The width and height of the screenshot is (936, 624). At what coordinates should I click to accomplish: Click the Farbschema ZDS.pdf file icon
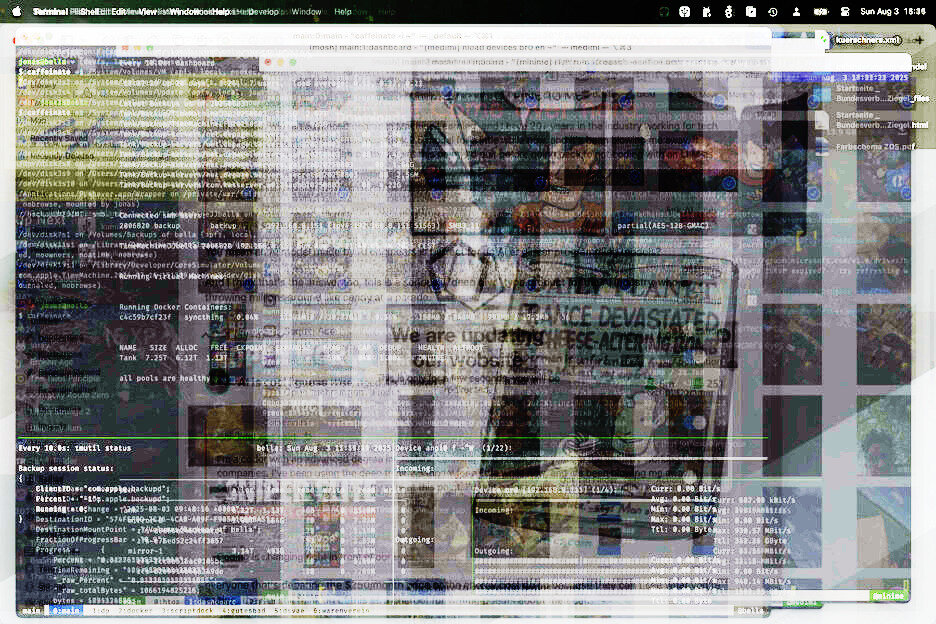(823, 146)
